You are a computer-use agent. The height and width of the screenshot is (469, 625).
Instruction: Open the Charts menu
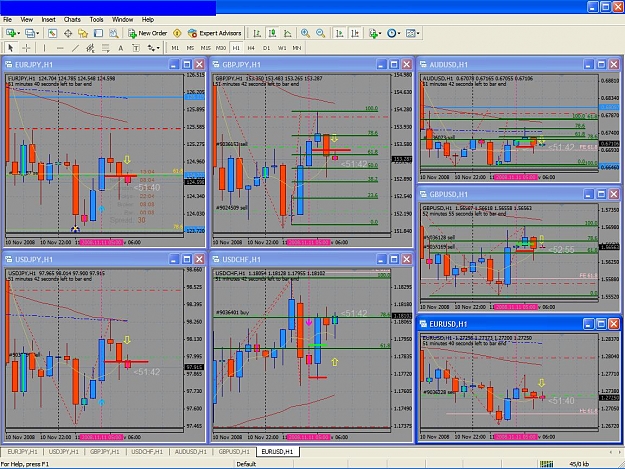72,20
